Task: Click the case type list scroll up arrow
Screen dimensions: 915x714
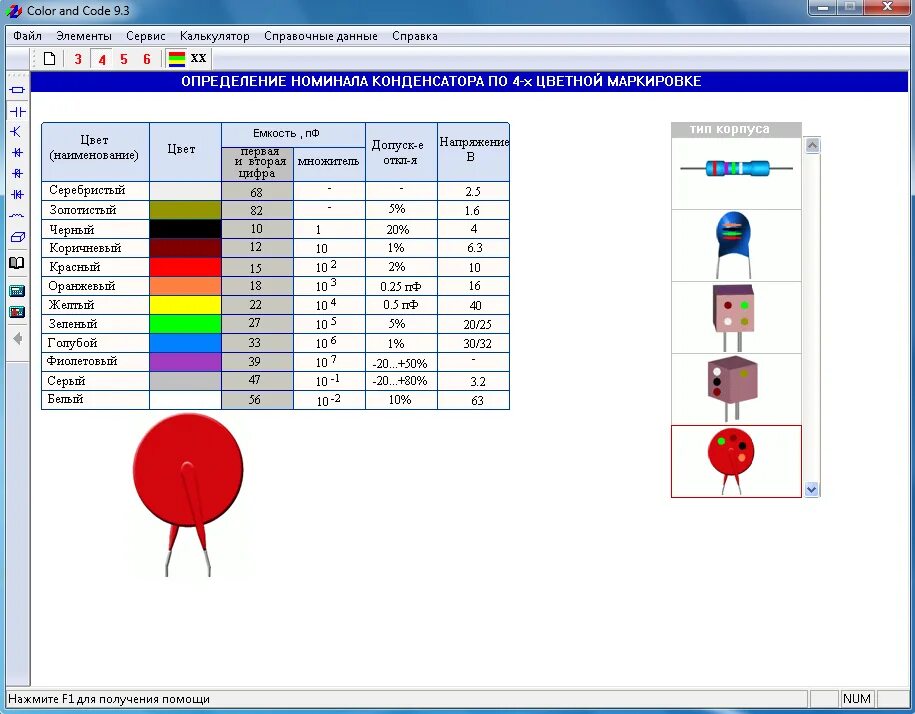Action: [x=812, y=145]
